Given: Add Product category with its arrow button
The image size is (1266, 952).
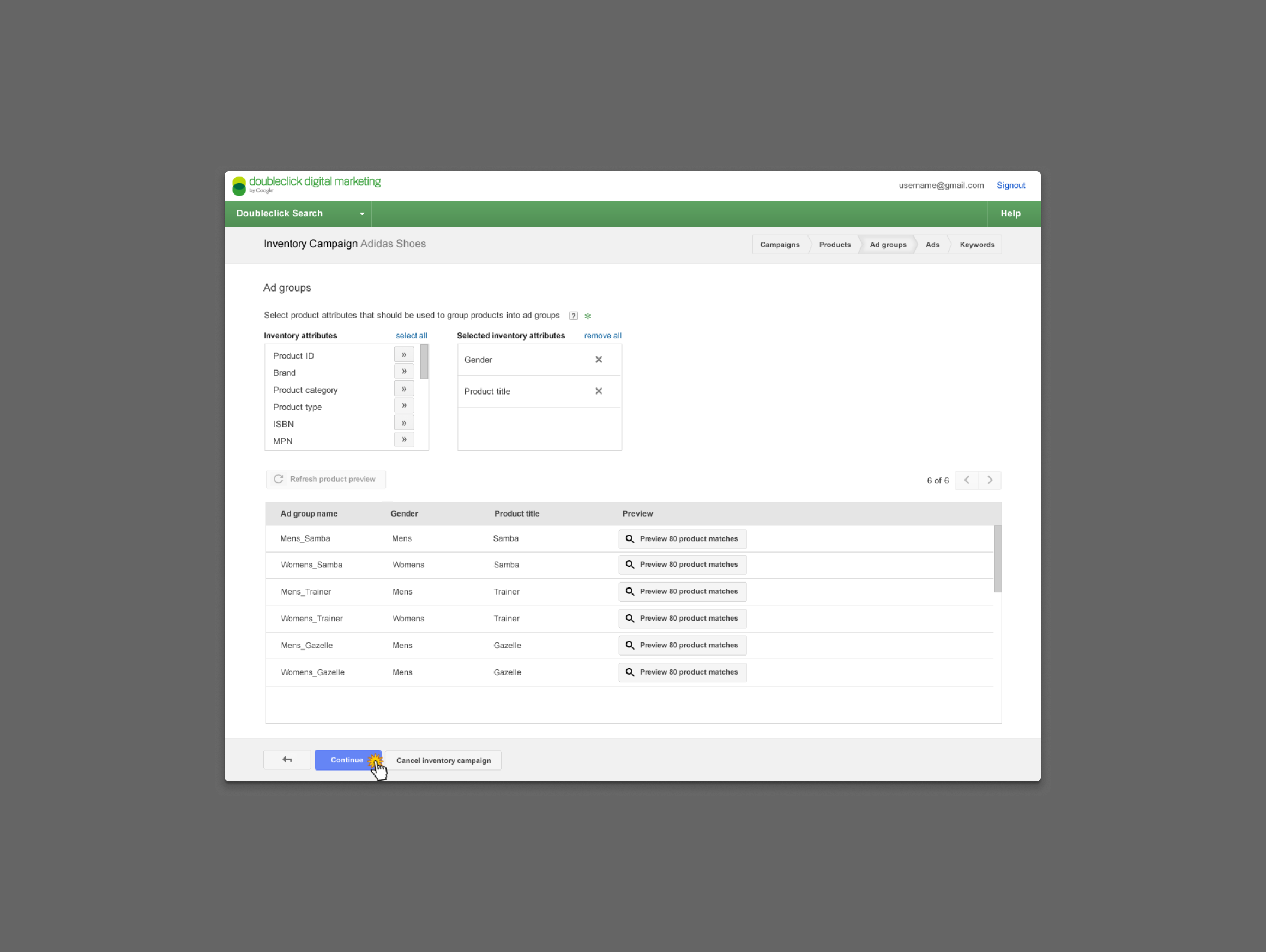Looking at the screenshot, I should 403,389.
